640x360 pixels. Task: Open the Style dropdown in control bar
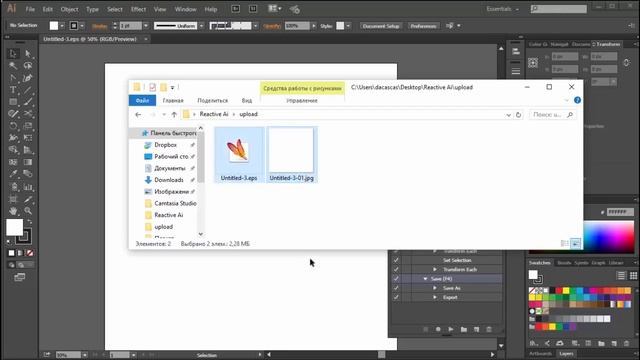point(348,26)
